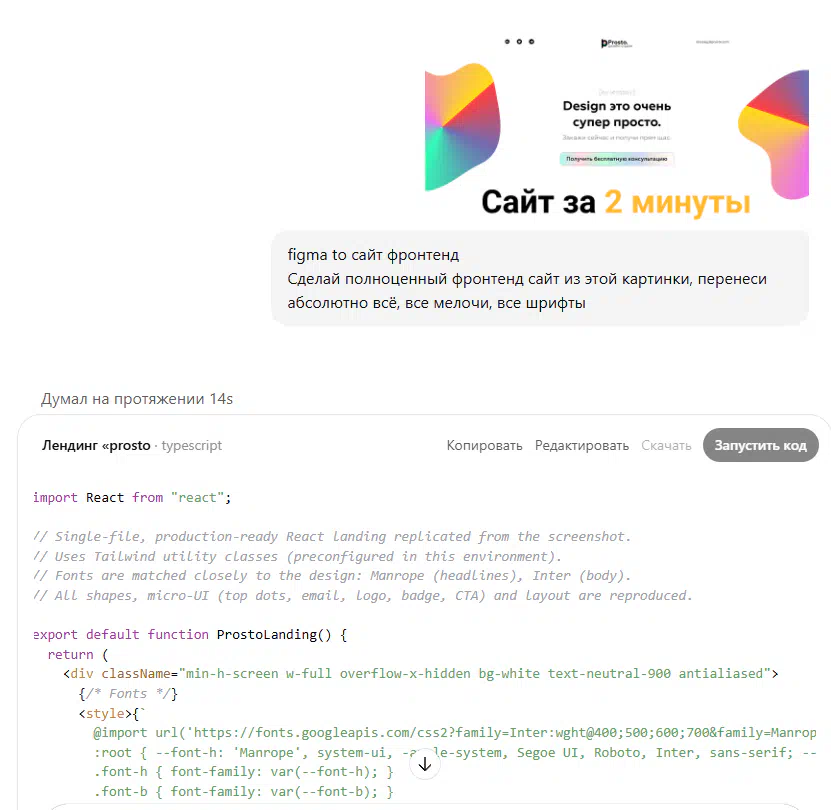Click the three dots in the image header

[x=518, y=42]
